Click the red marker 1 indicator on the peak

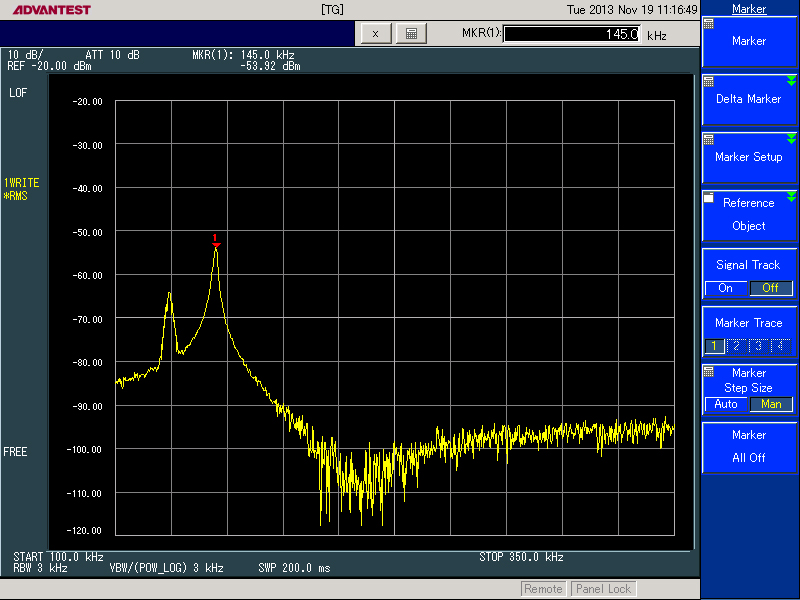215,238
